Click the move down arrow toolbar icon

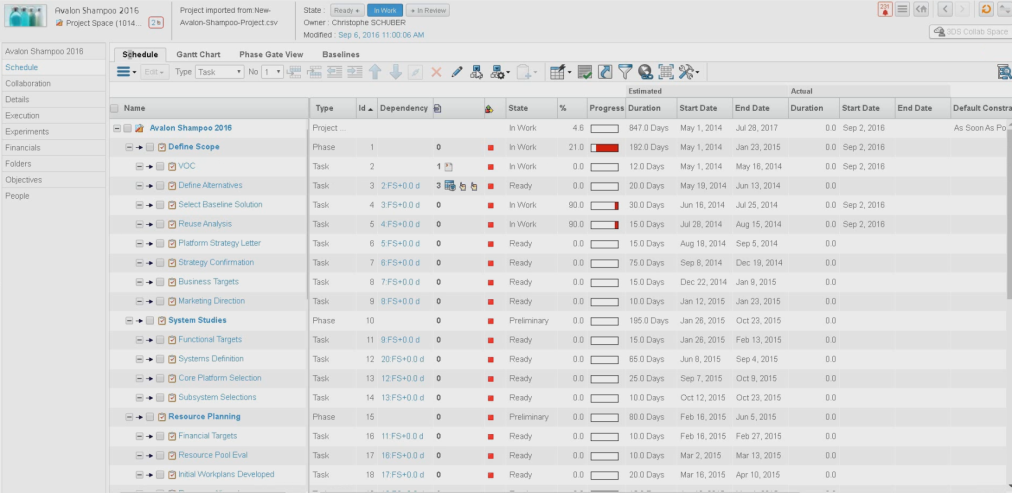coord(396,72)
